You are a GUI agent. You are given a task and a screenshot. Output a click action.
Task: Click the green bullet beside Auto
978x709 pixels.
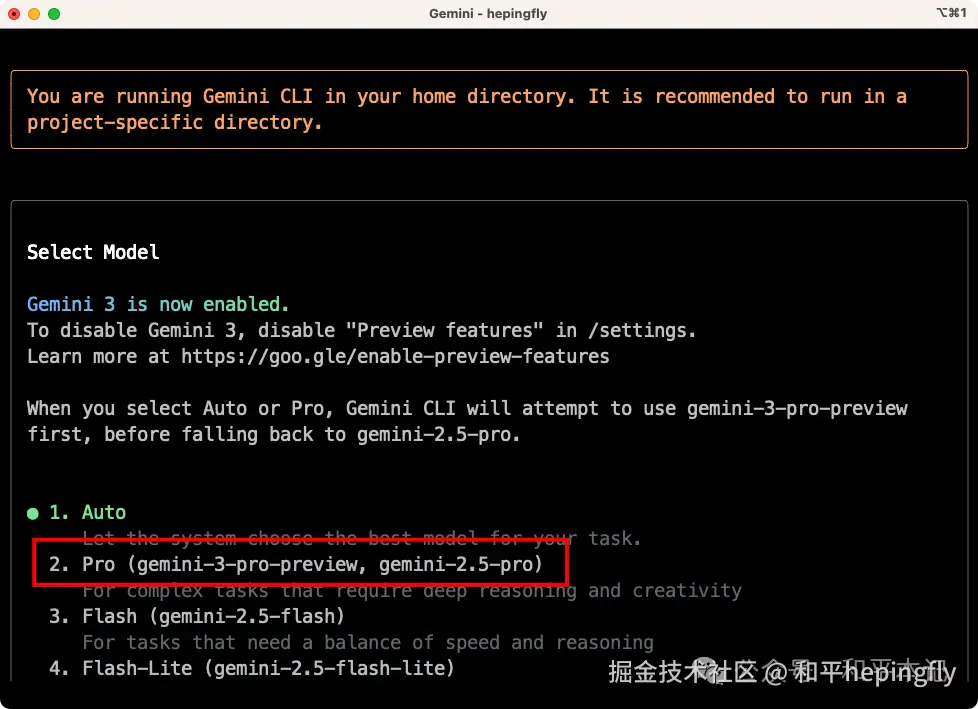(x=33, y=513)
